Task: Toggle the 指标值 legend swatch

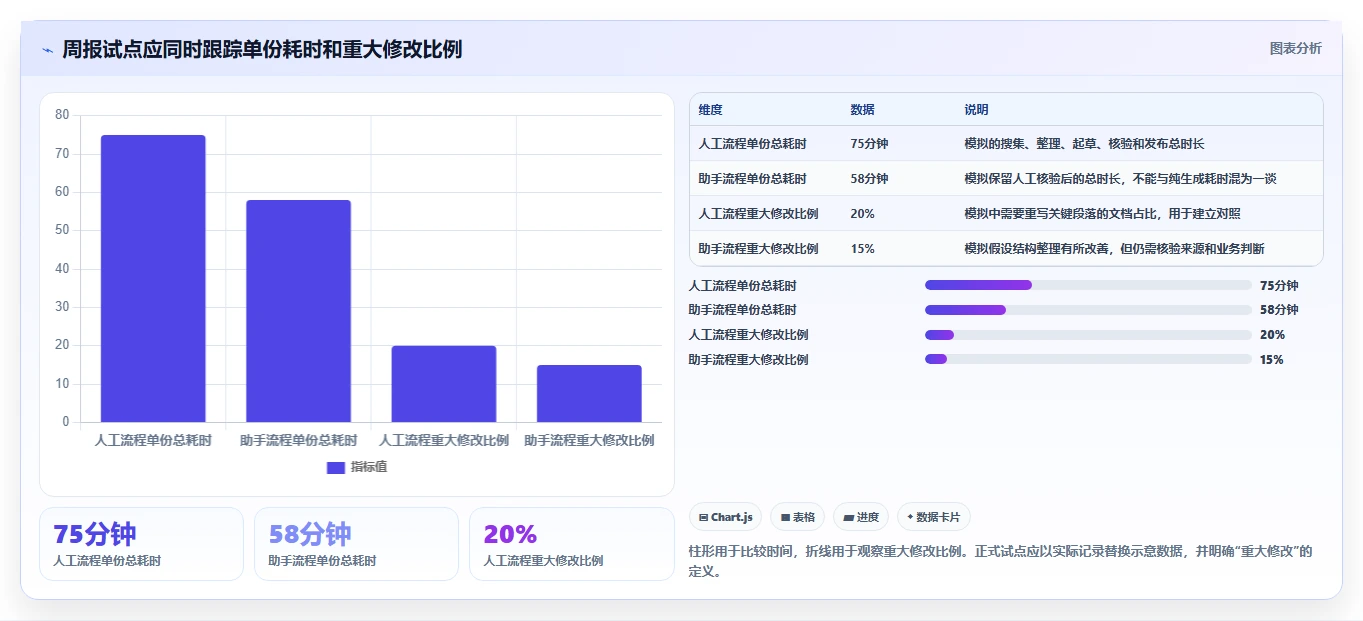Action: (336, 467)
